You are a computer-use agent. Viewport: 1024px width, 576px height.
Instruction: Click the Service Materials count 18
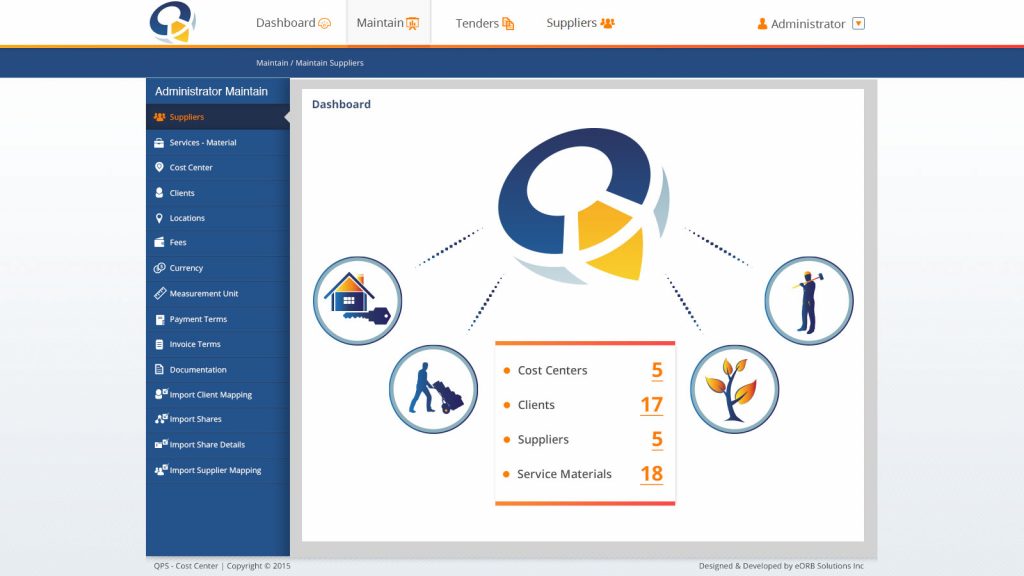651,474
